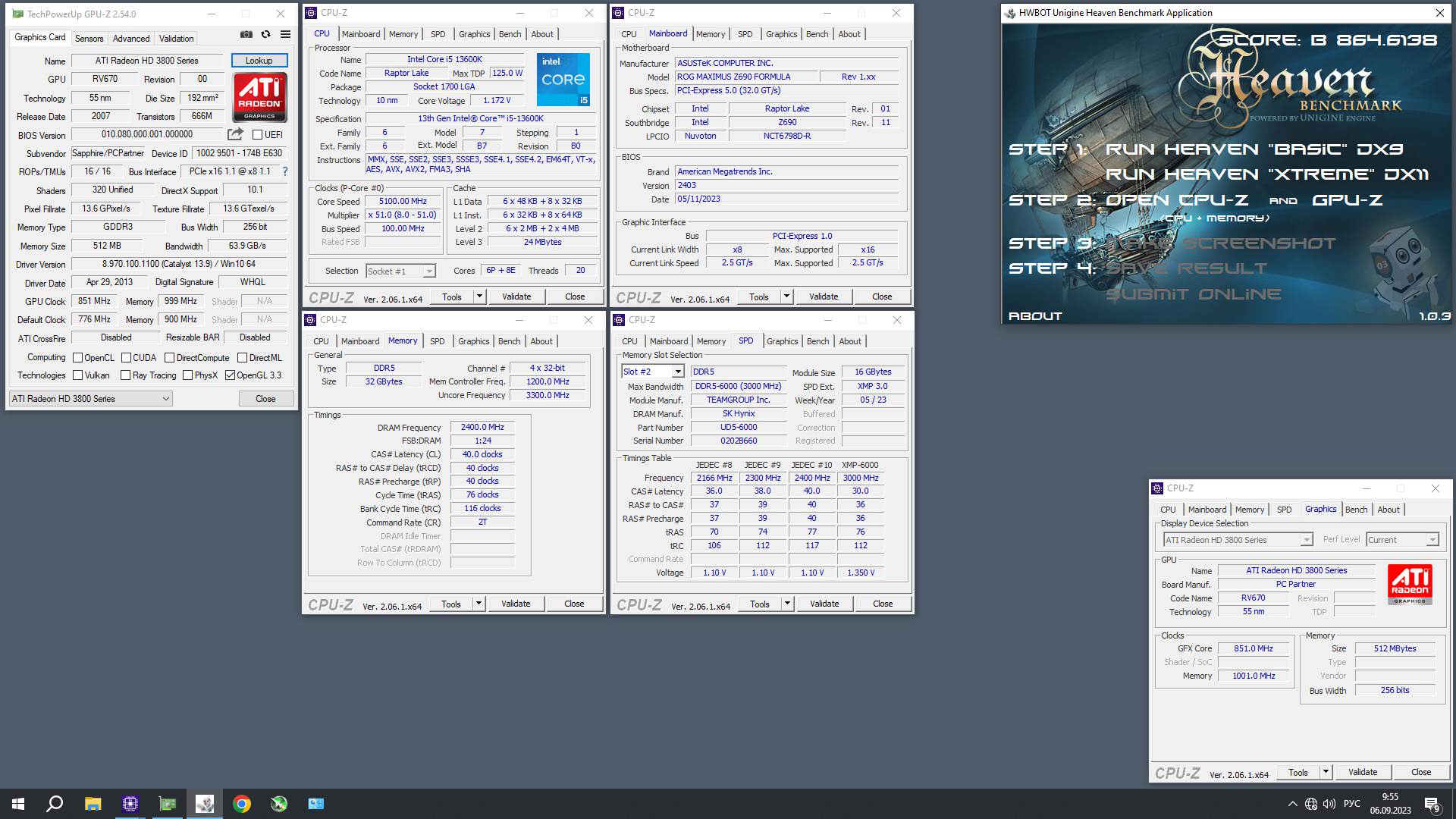Open Display Device Selection dropdown in Graphics window
Viewport: 1456px width, 819px height.
[x=1238, y=540]
